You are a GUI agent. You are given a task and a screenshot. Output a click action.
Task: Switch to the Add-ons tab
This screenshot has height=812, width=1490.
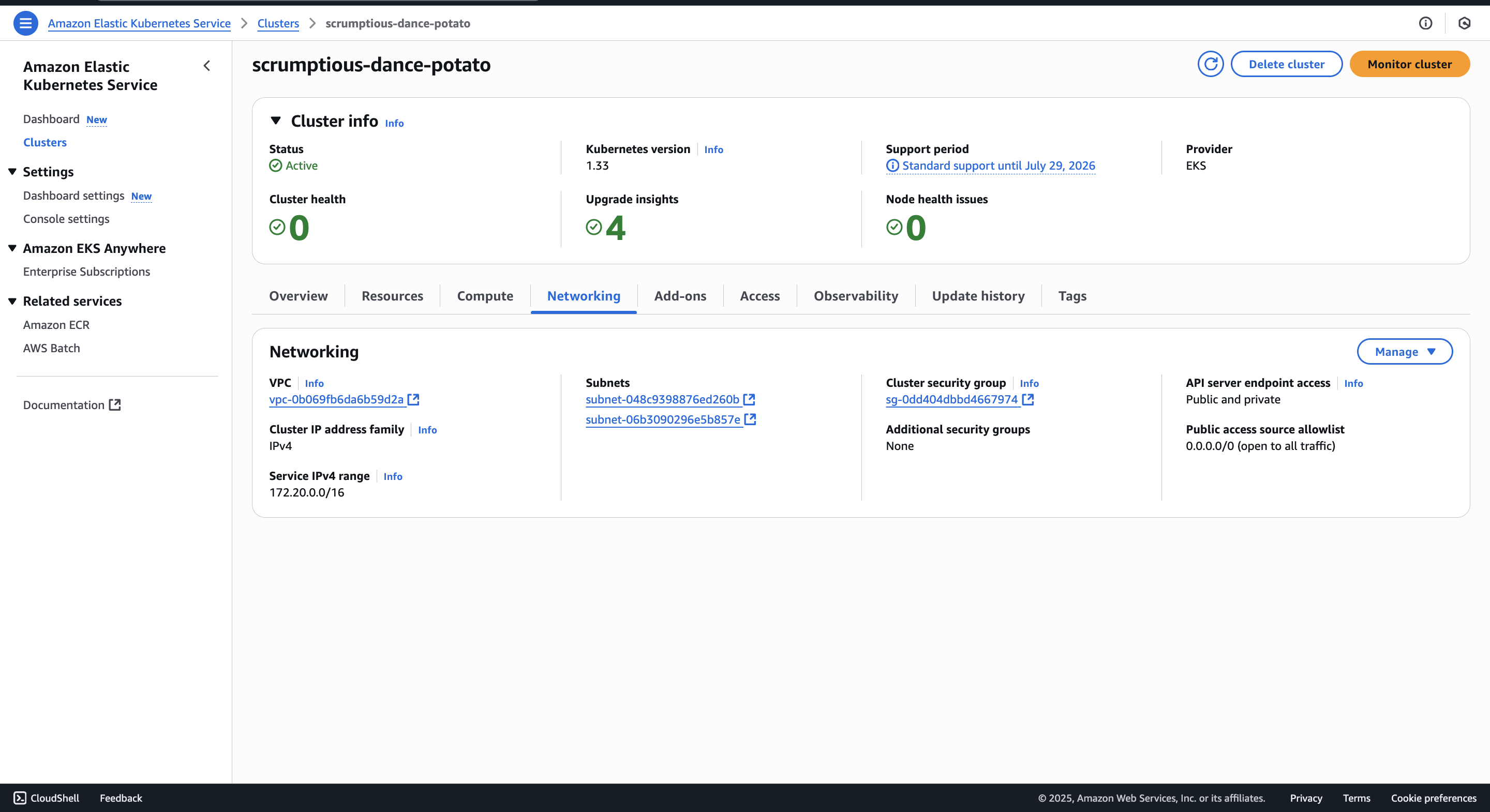680,295
